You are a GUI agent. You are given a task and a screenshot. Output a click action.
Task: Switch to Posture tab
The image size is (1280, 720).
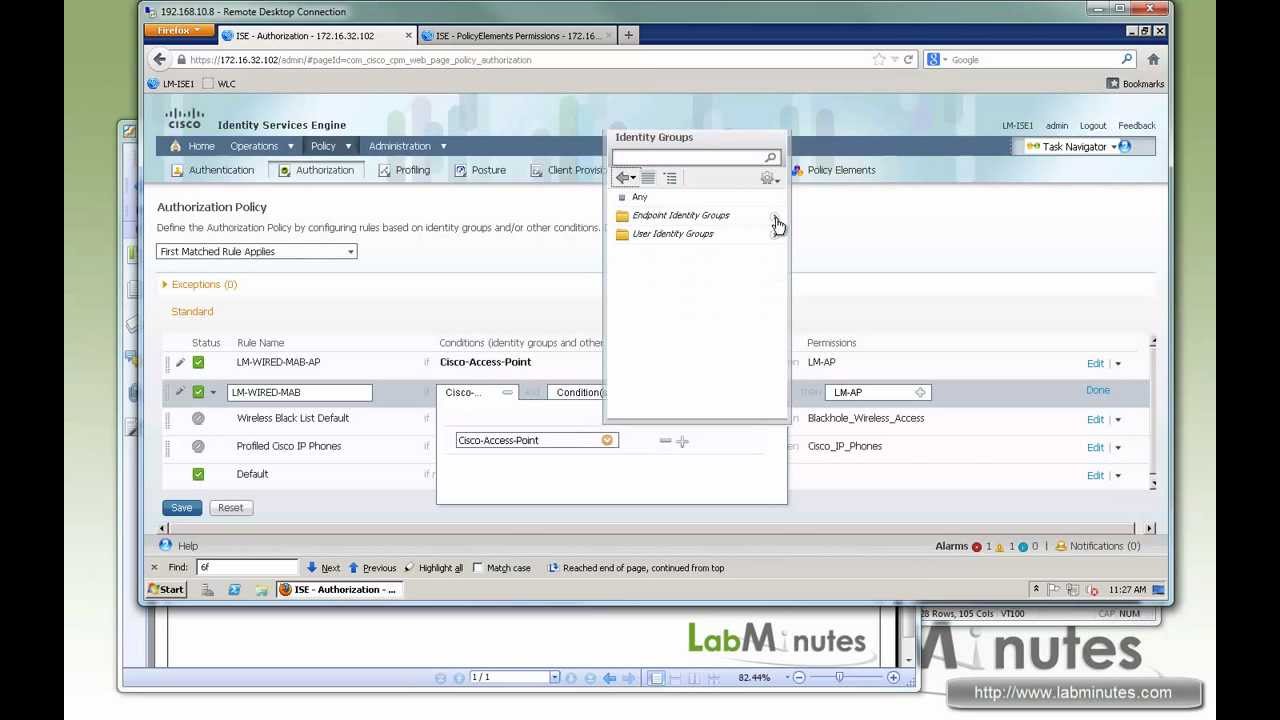tap(480, 170)
